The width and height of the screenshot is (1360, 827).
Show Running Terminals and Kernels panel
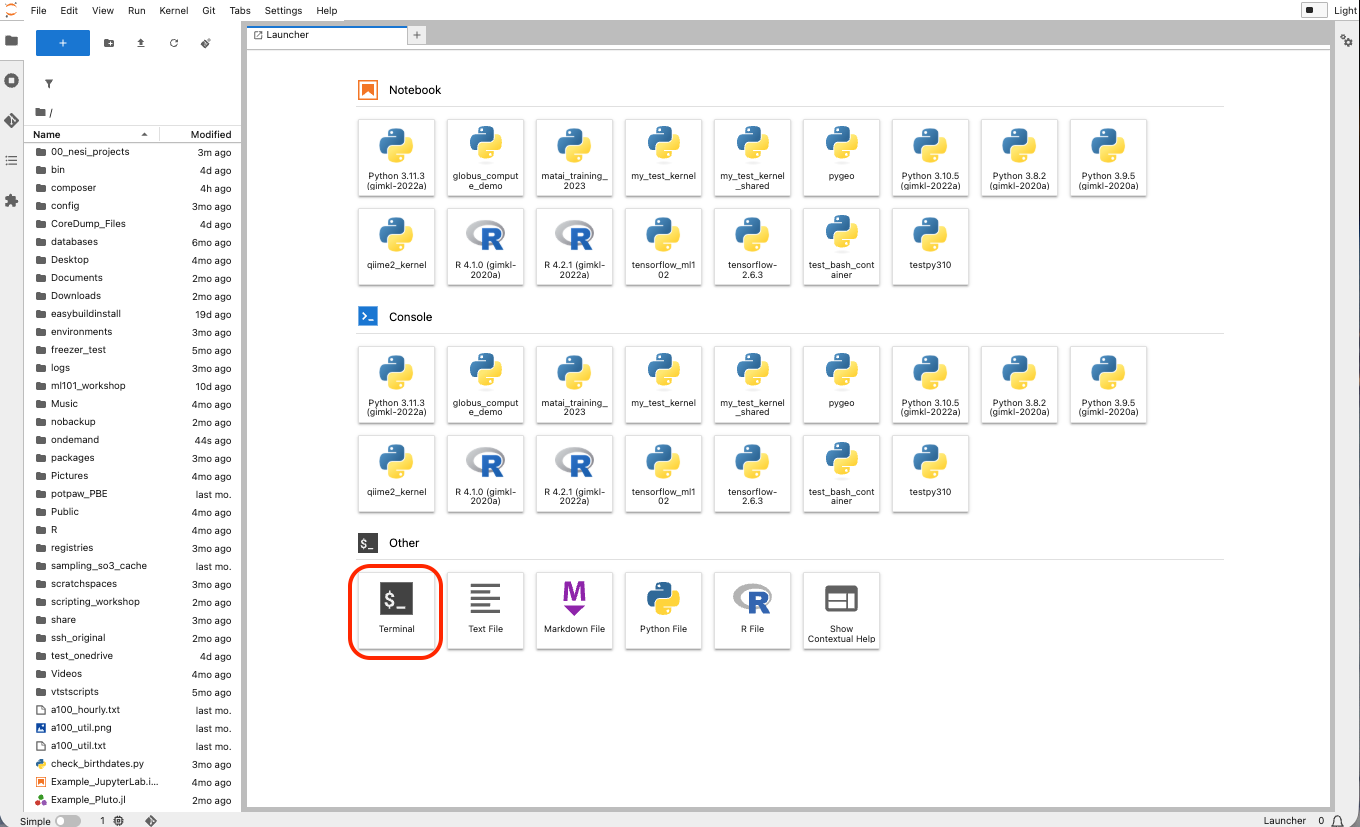(x=12, y=80)
